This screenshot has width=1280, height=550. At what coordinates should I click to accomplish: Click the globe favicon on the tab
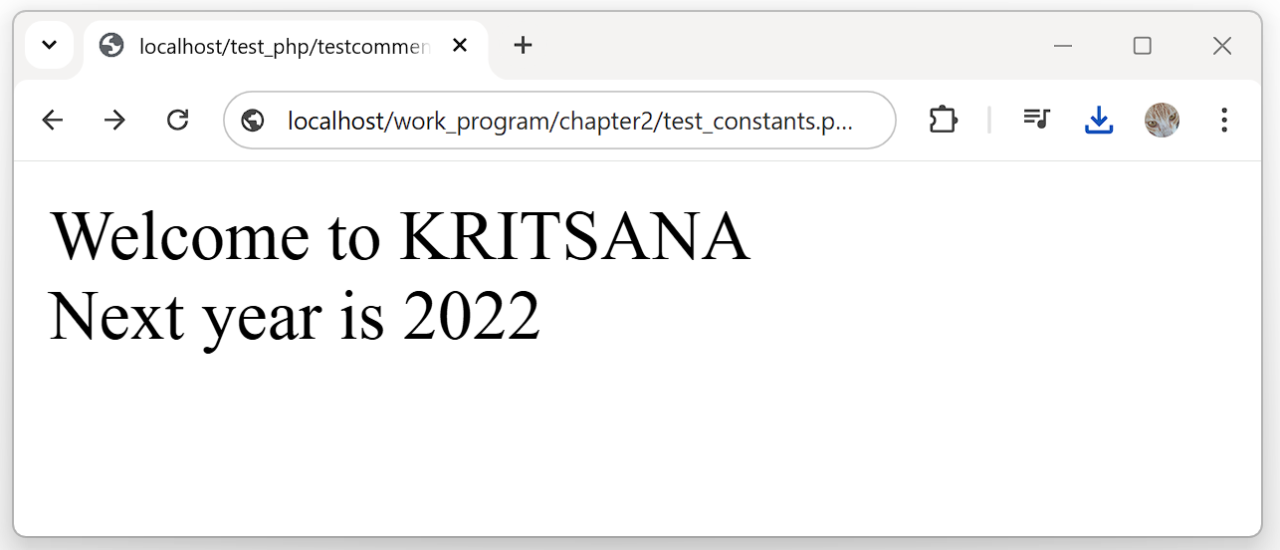pyautogui.click(x=111, y=46)
